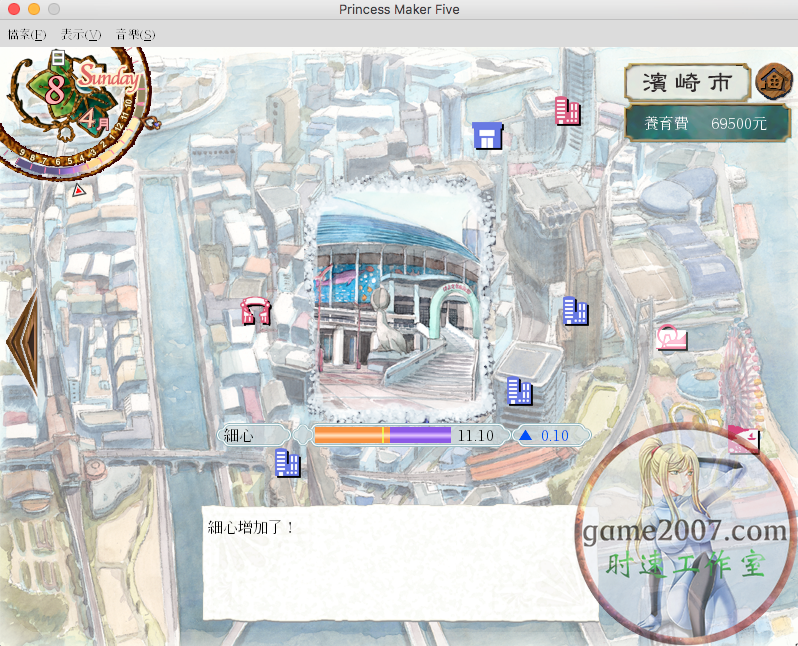Click the 濱崎市 city name plate
The image size is (798, 646).
tap(688, 82)
